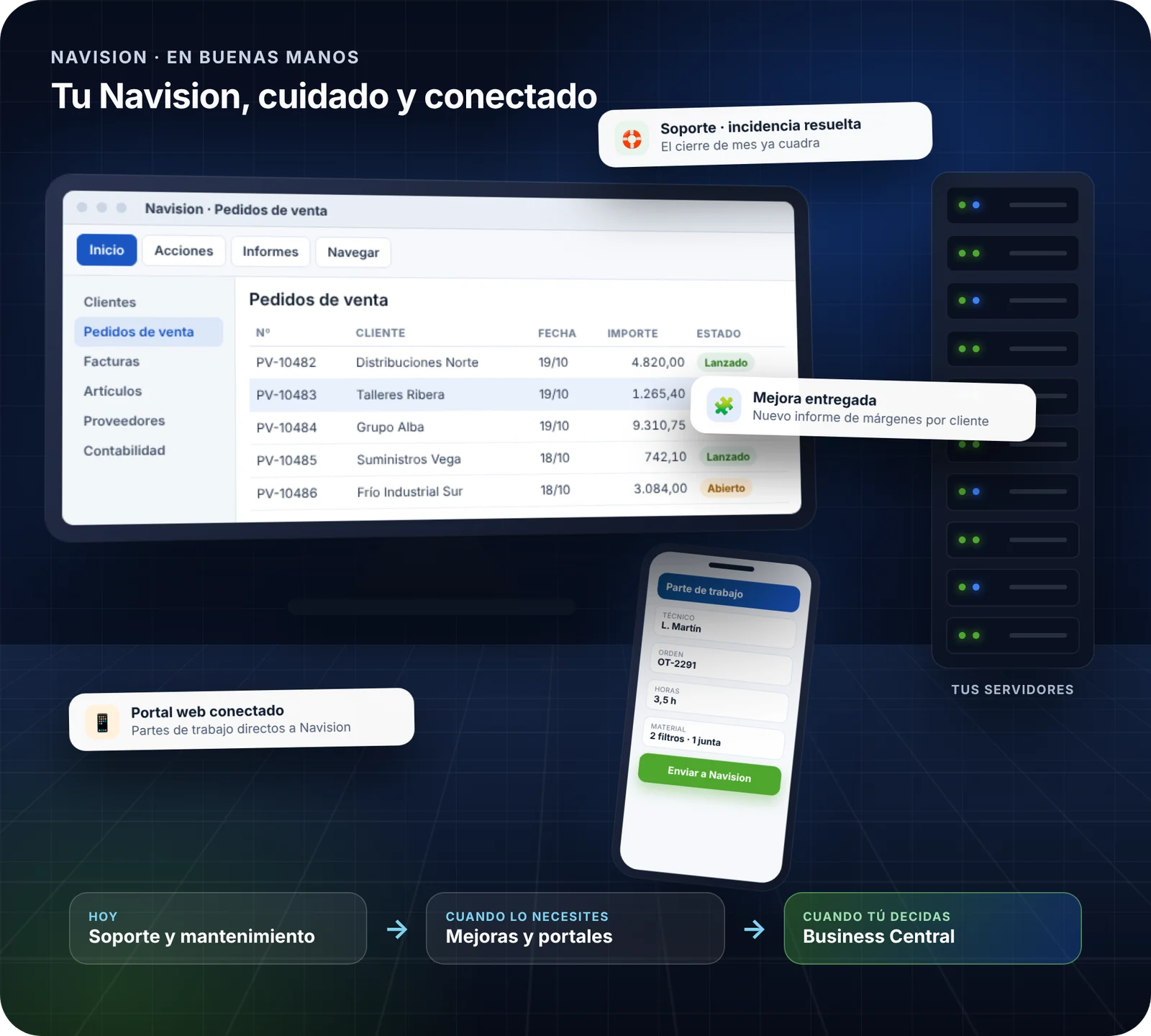Select the Navegar tab
Viewport: 1151px width, 1036px height.
[x=353, y=253]
